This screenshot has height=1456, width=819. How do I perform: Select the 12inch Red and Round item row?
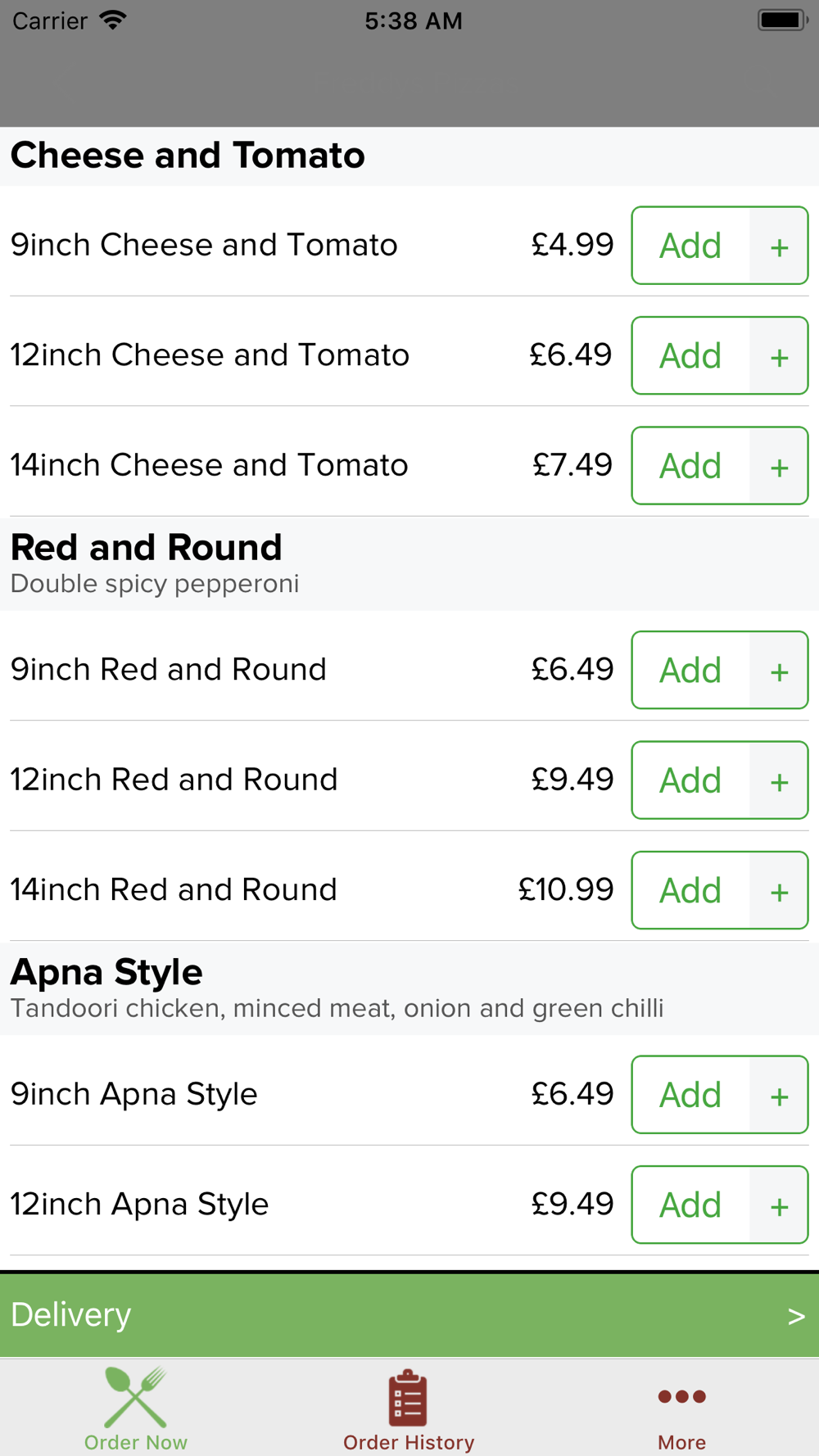[x=409, y=780]
